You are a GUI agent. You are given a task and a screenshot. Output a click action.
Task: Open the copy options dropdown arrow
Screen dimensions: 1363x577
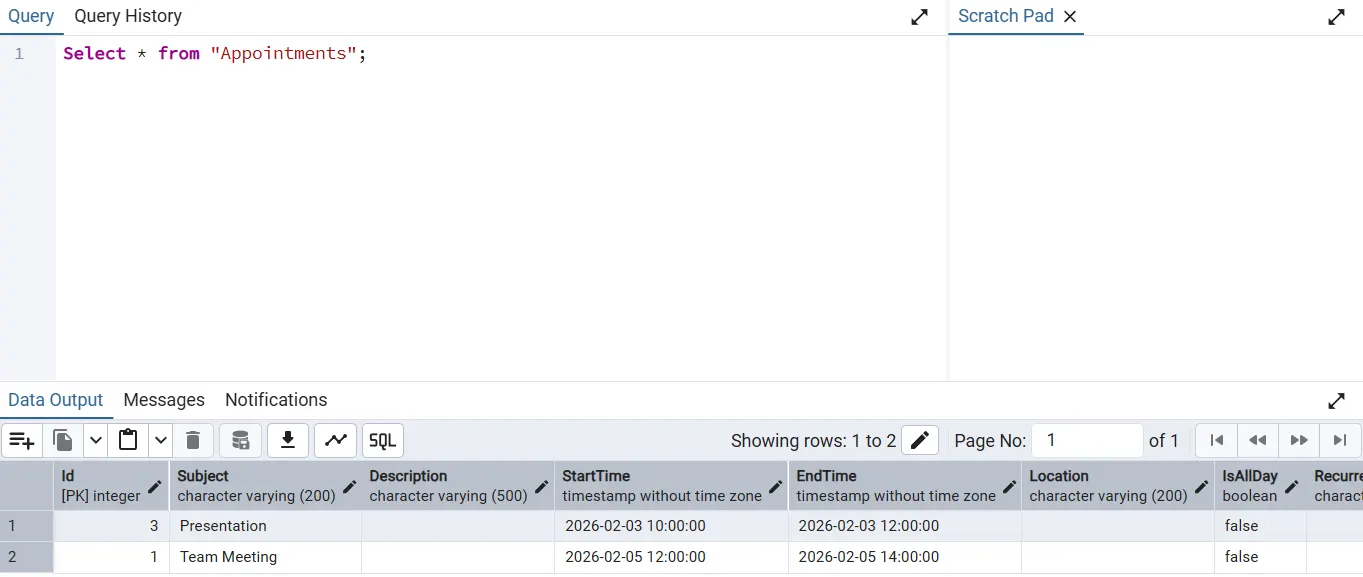click(96, 440)
